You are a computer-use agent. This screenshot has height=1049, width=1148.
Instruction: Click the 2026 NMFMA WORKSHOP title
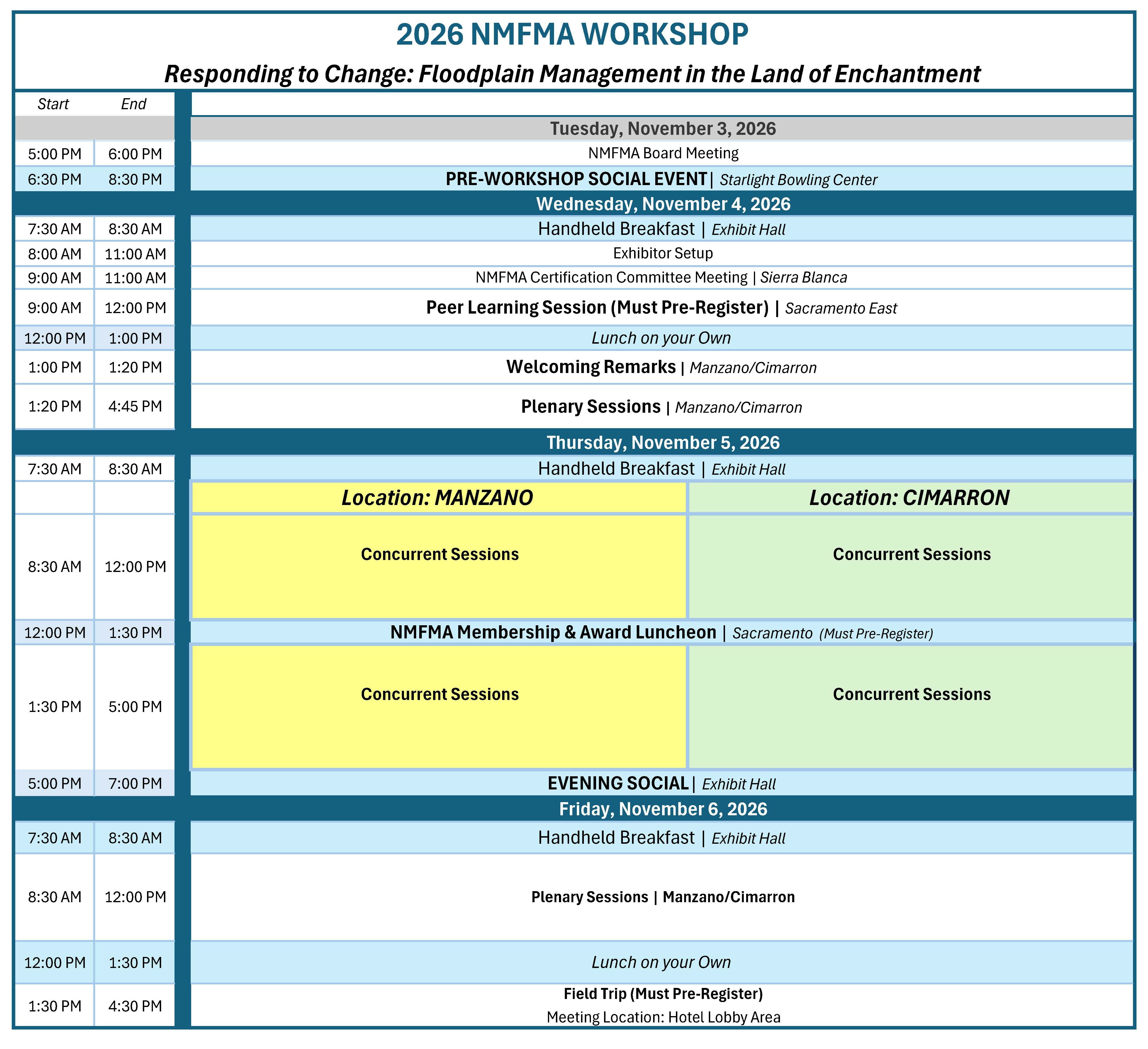572,34
